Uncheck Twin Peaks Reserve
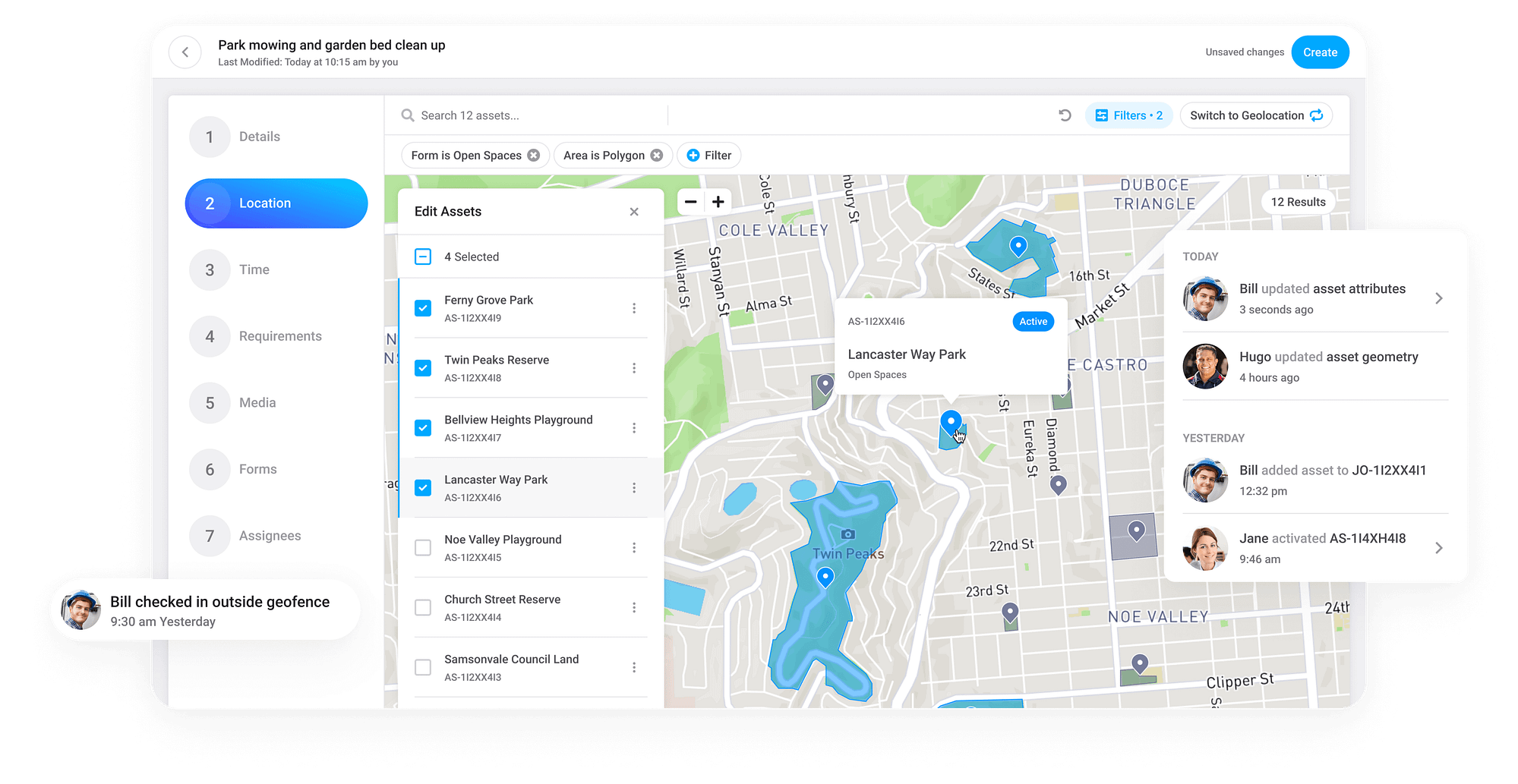Screen dimensions: 1518x784 point(423,368)
